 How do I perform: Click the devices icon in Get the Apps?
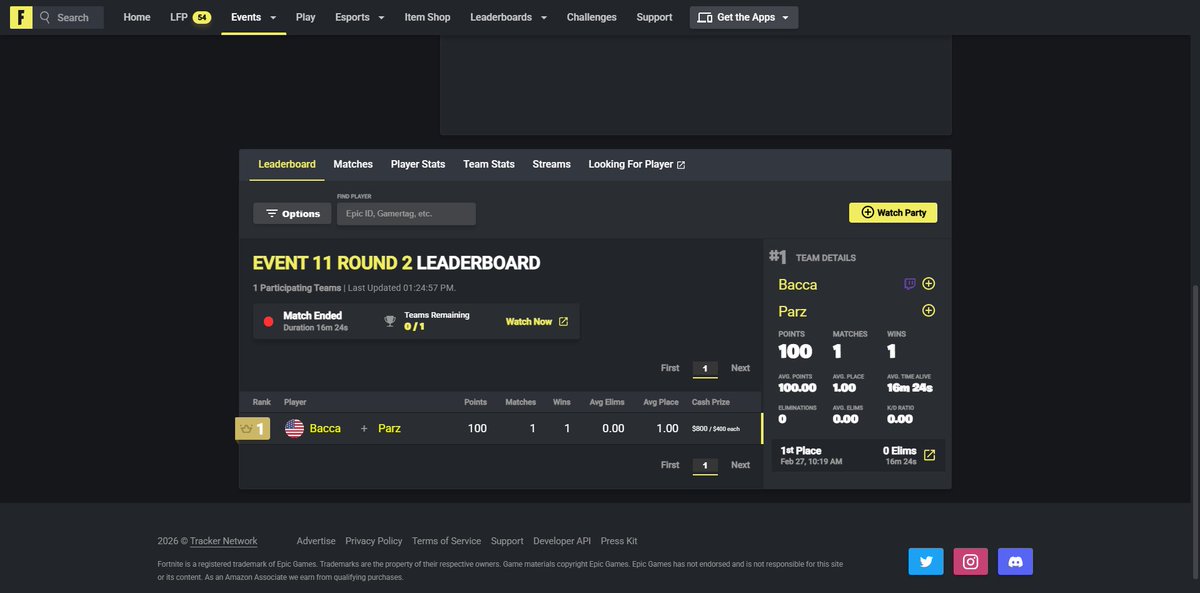pos(704,17)
